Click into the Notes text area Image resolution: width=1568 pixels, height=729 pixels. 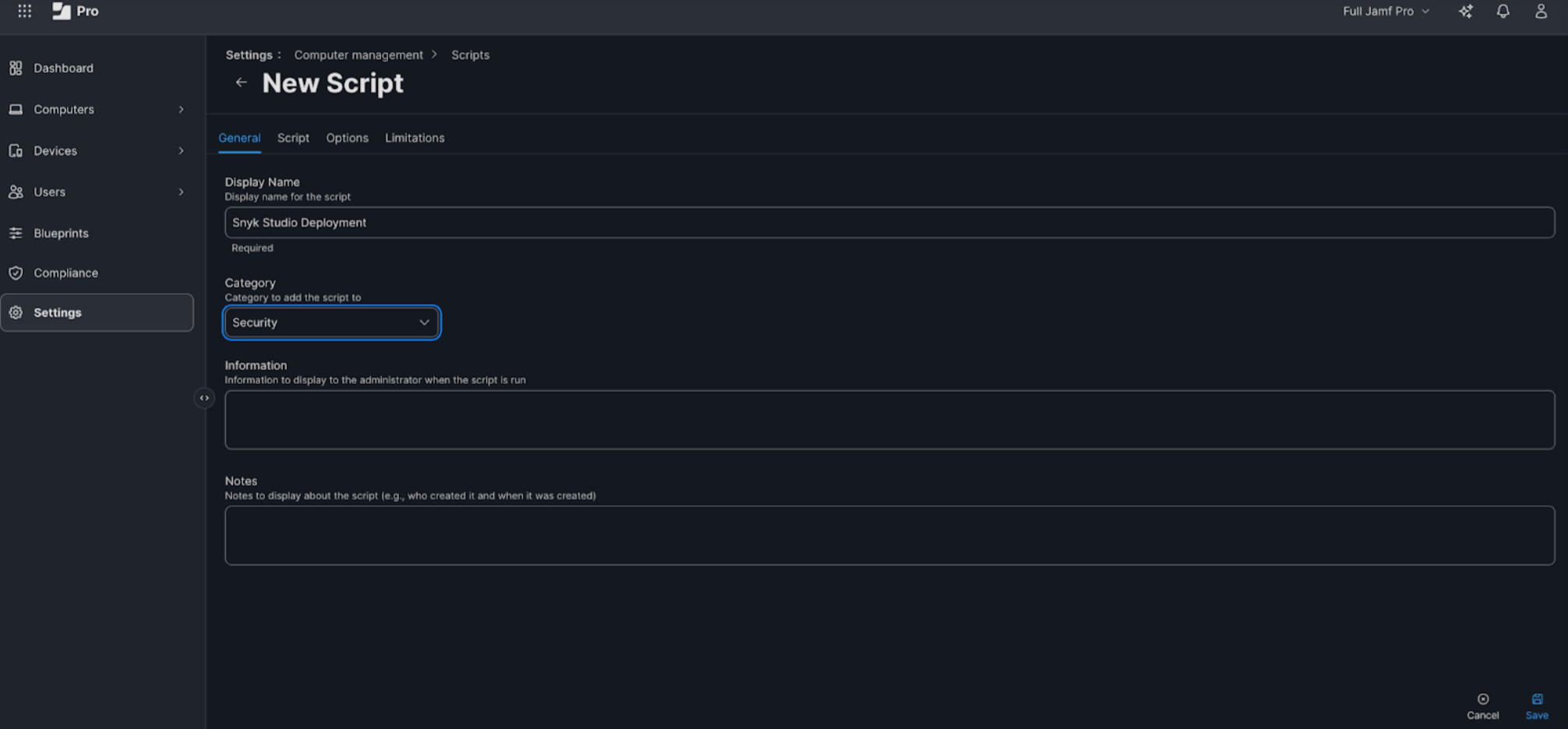pos(889,536)
